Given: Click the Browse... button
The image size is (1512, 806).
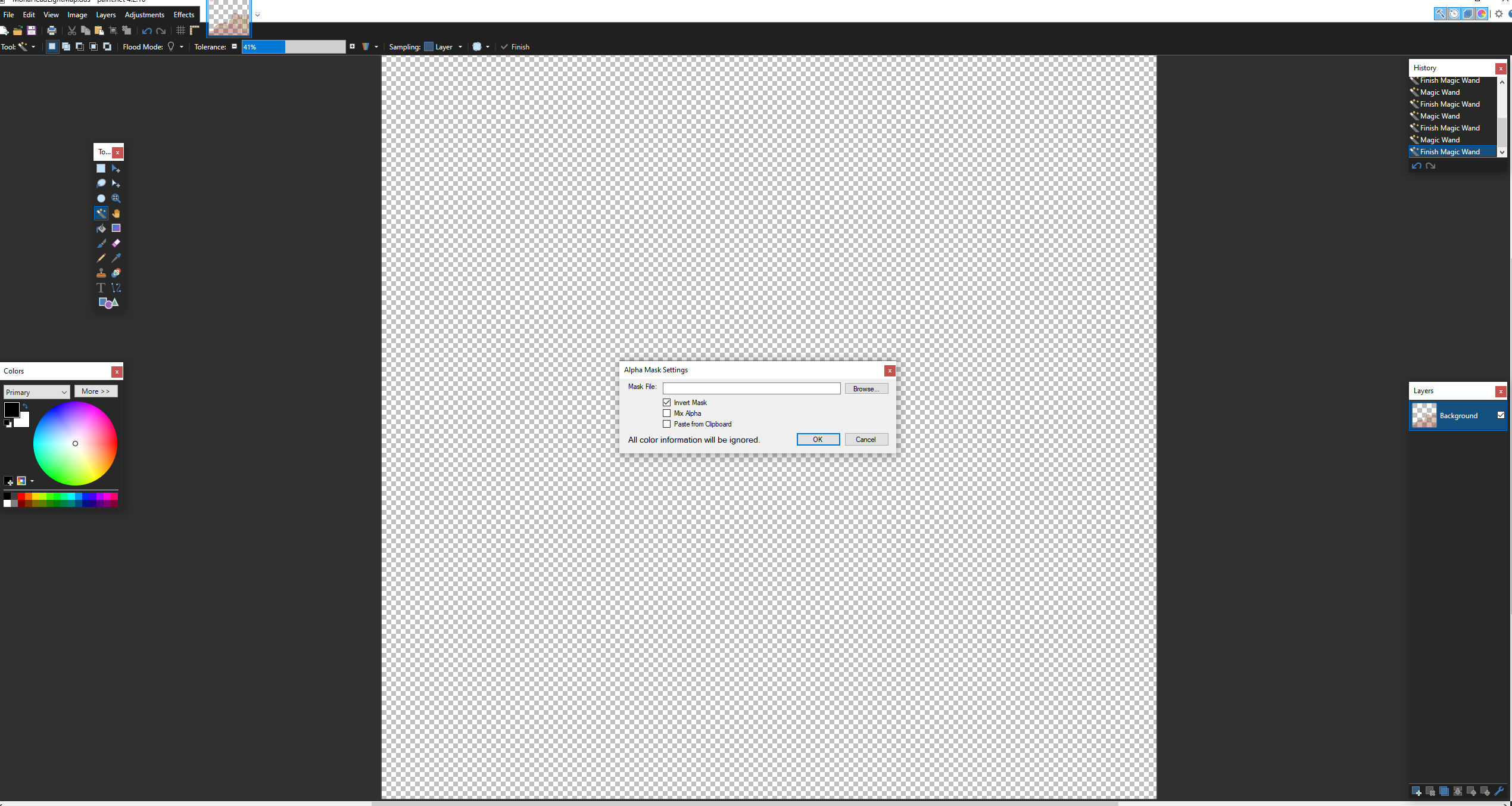Looking at the screenshot, I should click(866, 388).
